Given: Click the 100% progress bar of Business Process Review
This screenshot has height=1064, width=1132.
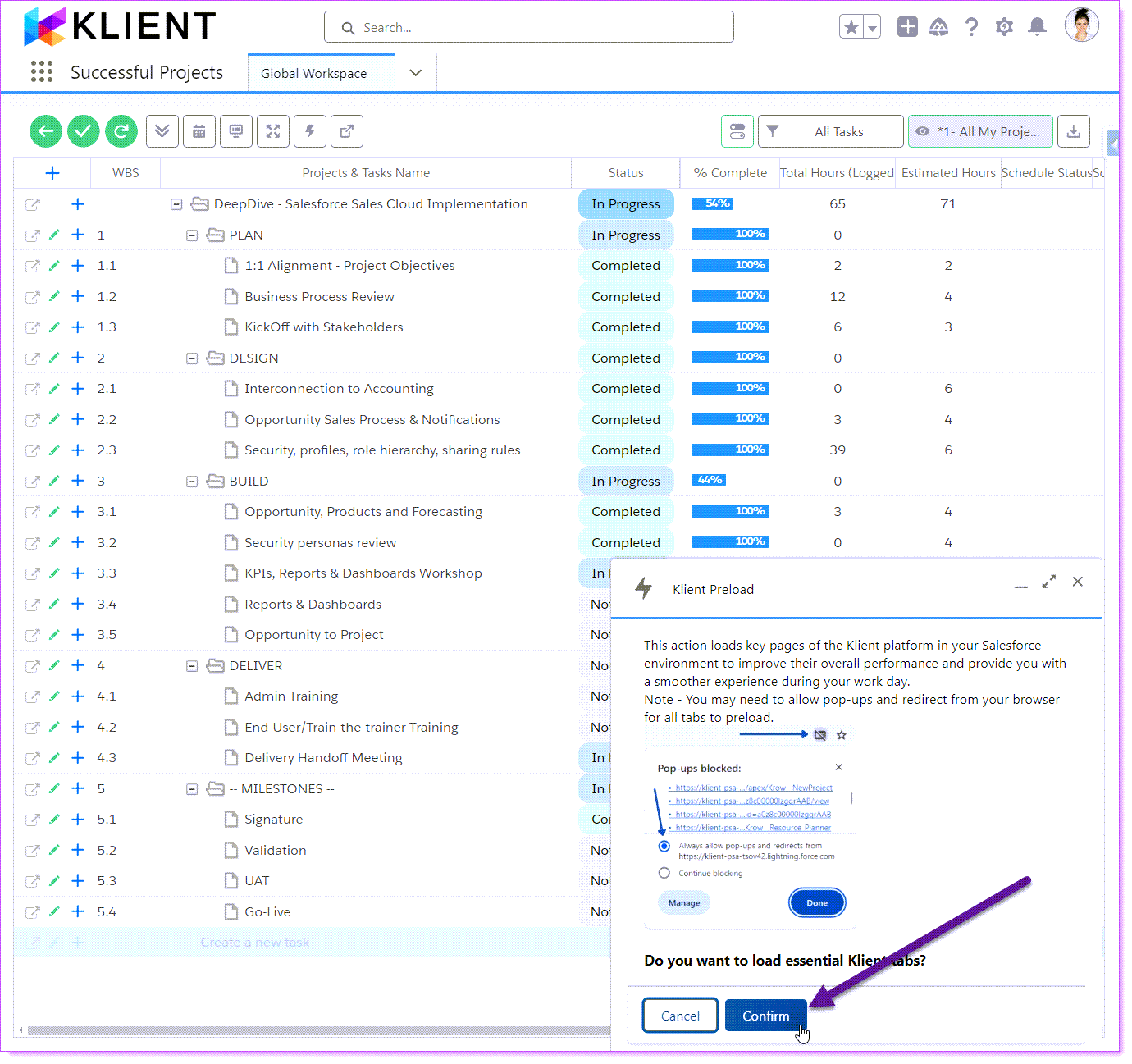Looking at the screenshot, I should tap(730, 295).
